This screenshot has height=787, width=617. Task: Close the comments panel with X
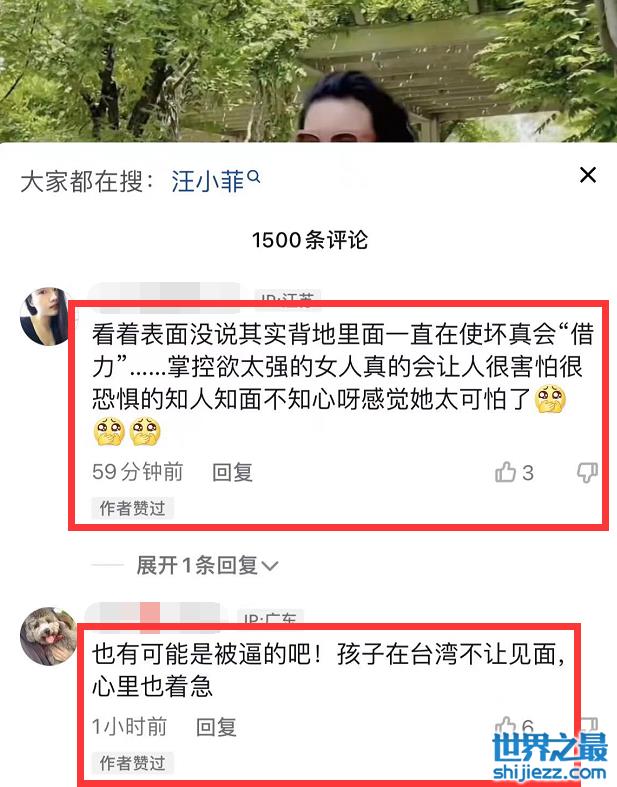588,175
